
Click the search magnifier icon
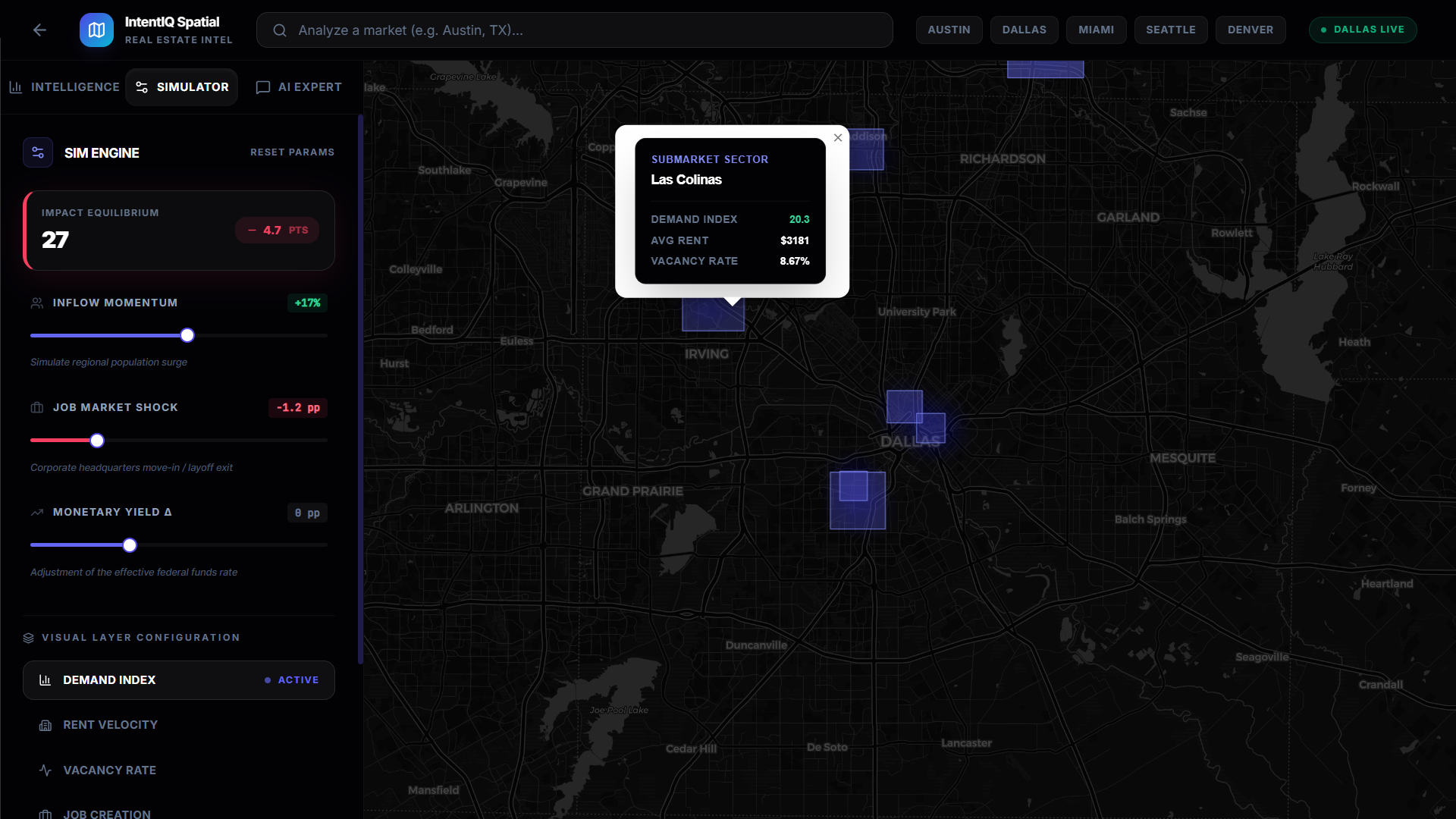pos(280,30)
